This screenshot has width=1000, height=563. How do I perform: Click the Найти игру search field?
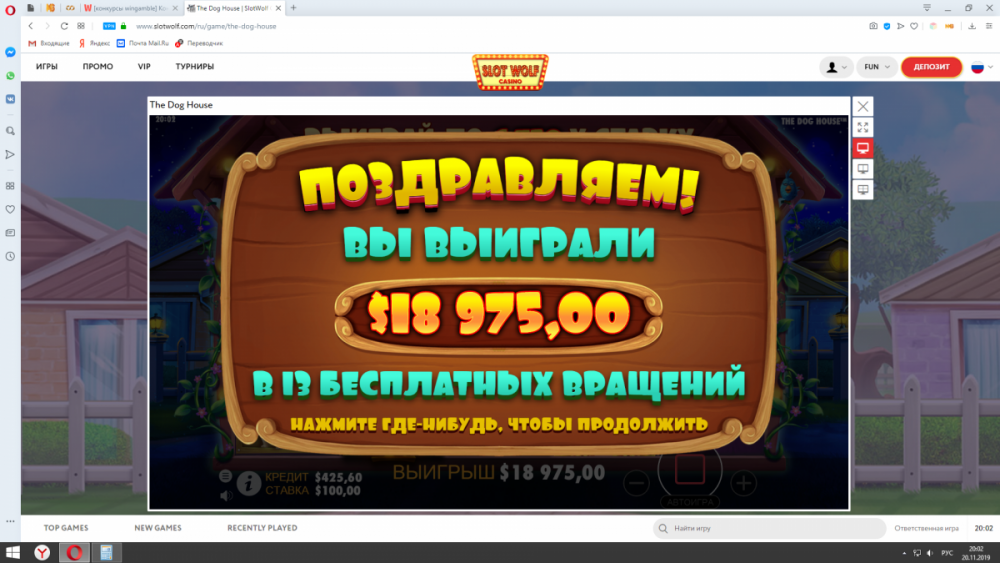769,528
